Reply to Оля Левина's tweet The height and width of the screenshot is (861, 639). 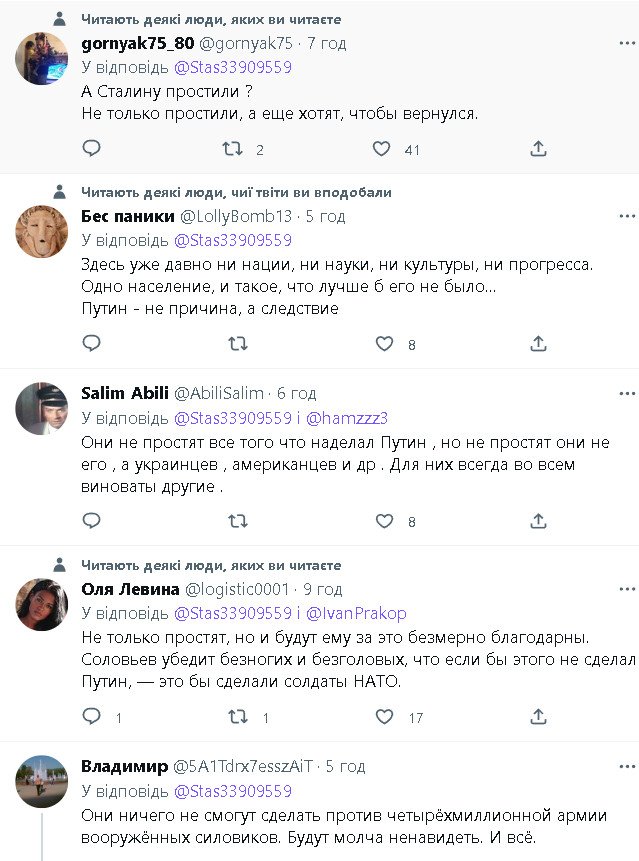[x=91, y=717]
